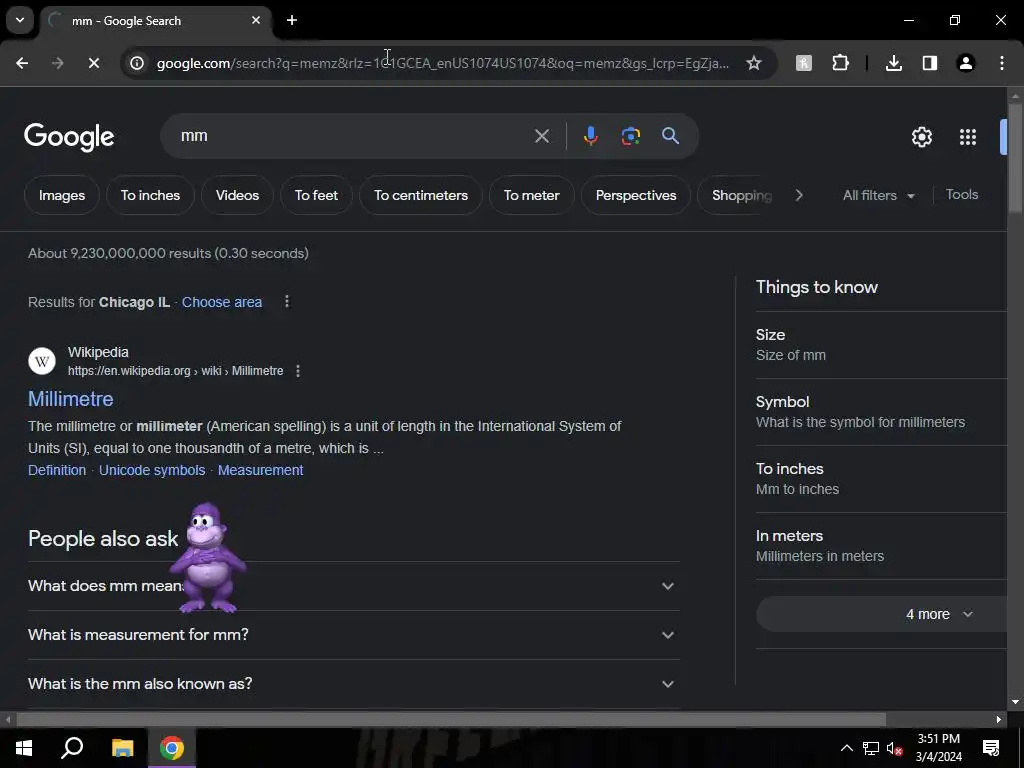Open the All filters dropdown
Image resolution: width=1024 pixels, height=768 pixels.
pyautogui.click(x=878, y=195)
